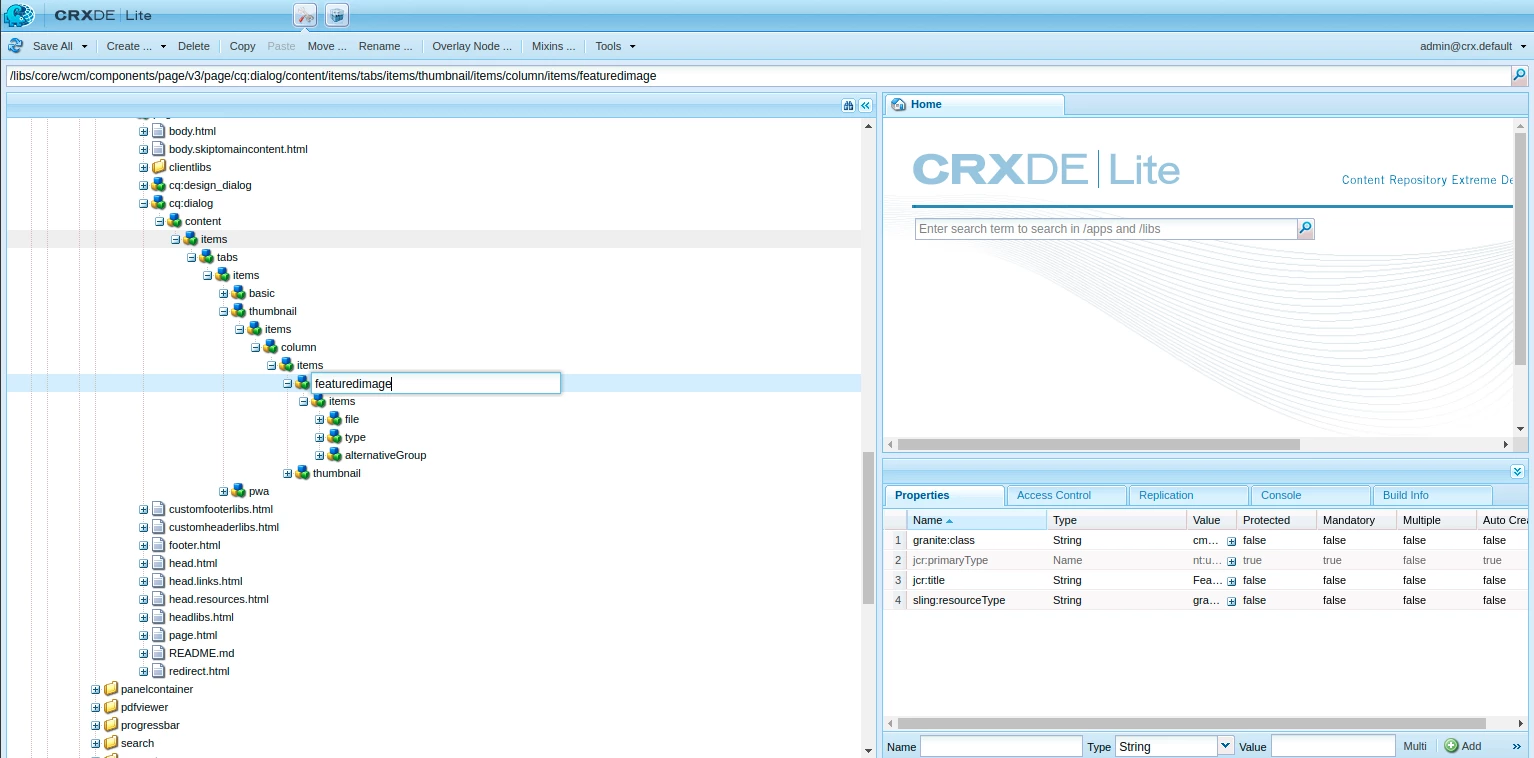Switch to the Access Control tab

point(1066,495)
